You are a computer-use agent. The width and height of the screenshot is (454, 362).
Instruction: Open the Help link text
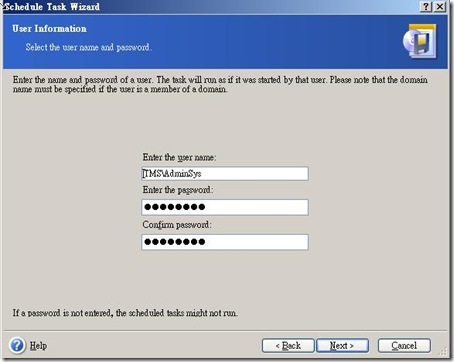click(x=38, y=346)
